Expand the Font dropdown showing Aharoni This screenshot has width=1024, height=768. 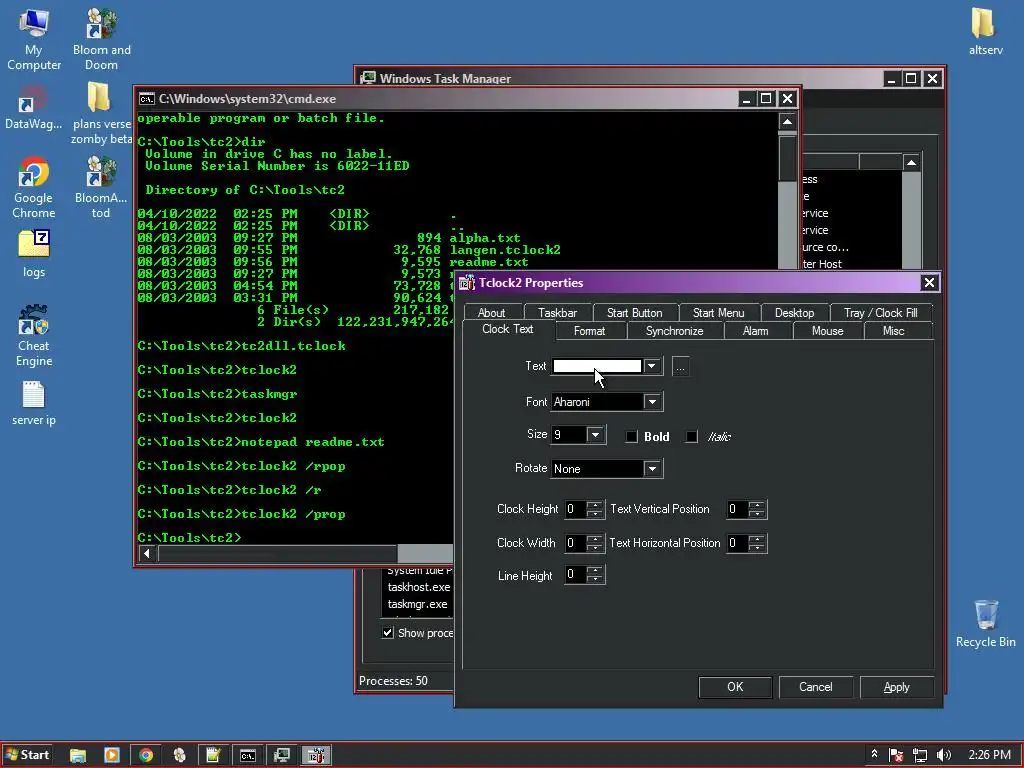click(x=651, y=402)
